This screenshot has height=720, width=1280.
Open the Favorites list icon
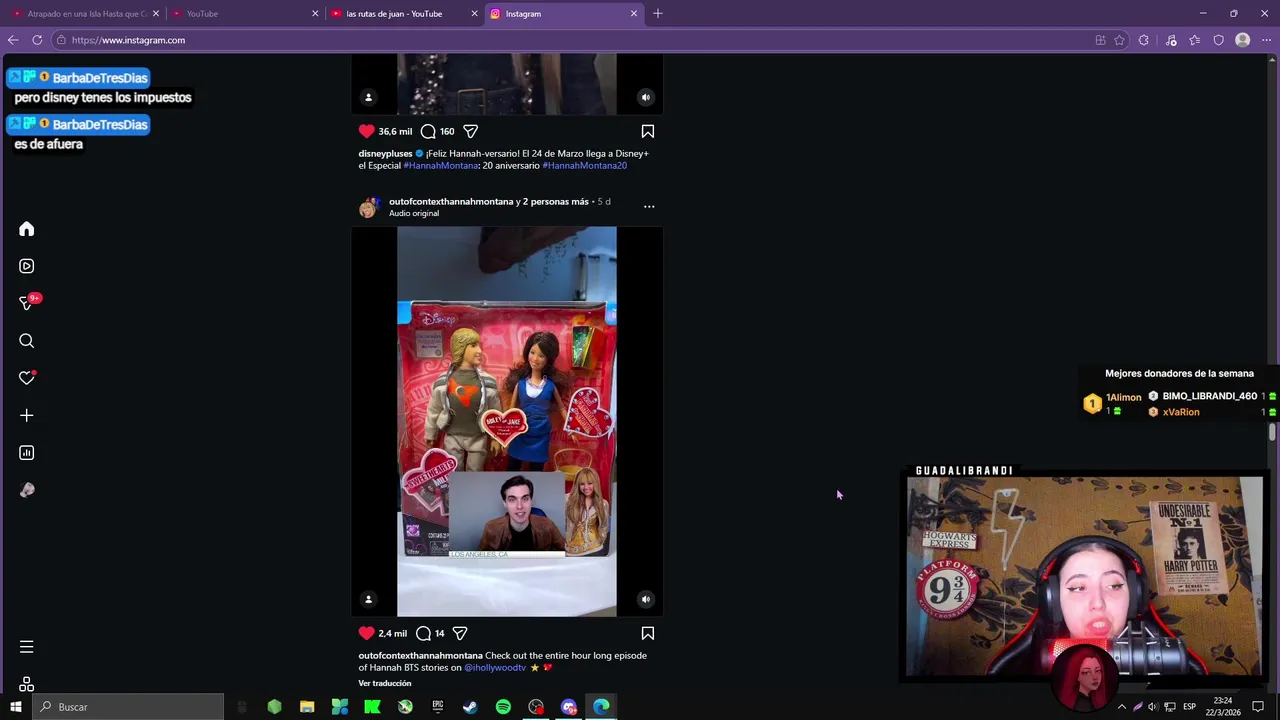1194,40
